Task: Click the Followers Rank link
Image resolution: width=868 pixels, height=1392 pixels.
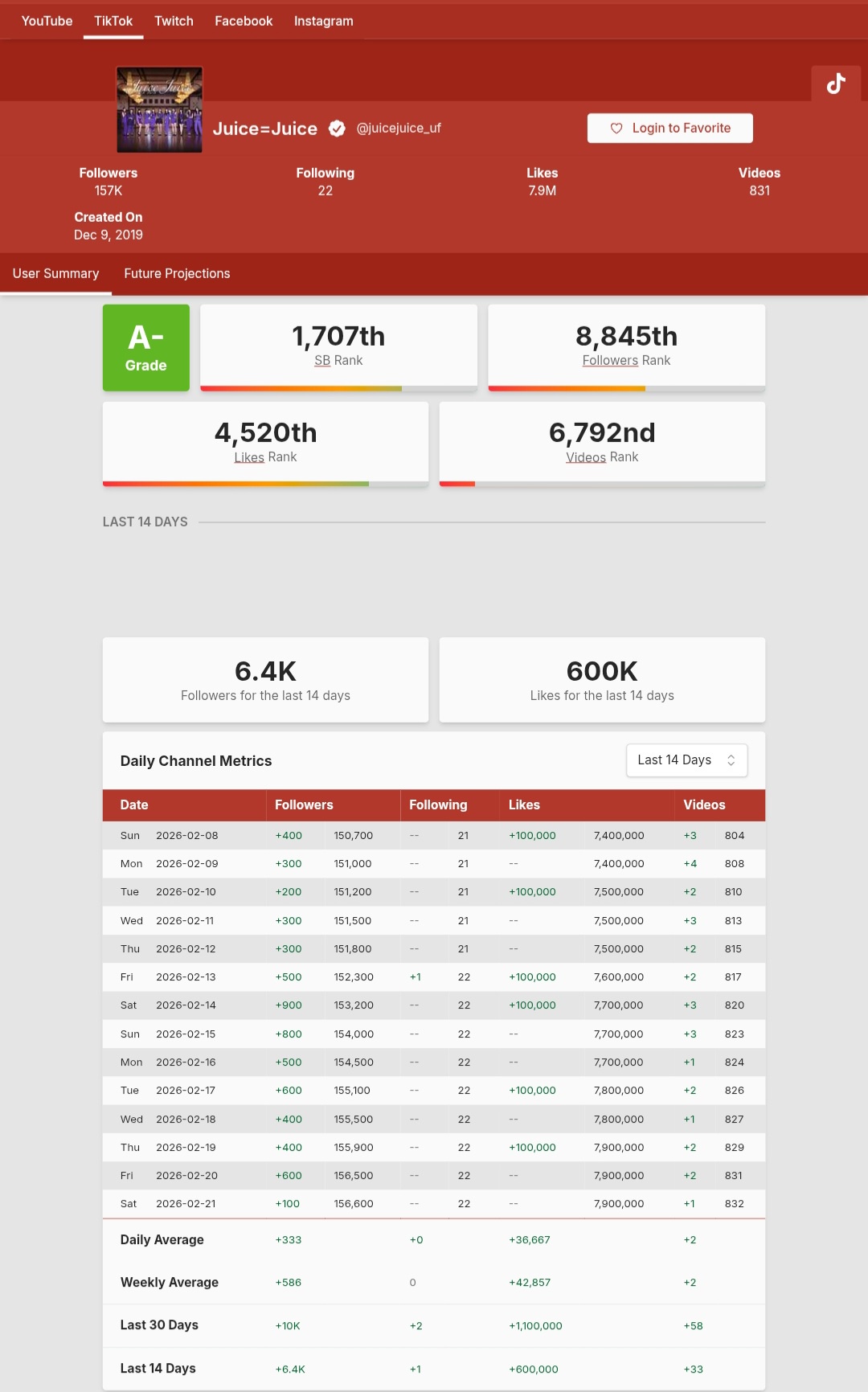Action: click(x=610, y=361)
